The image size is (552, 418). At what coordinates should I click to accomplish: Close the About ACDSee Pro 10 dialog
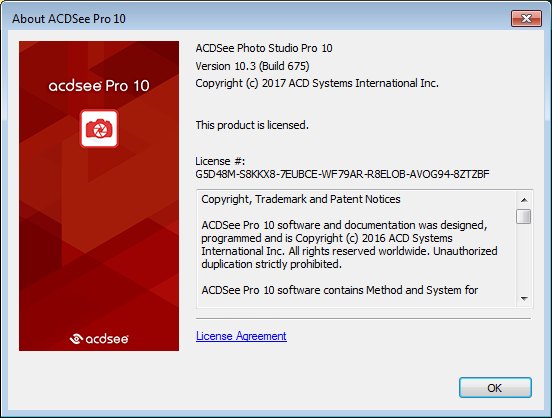pos(526,18)
